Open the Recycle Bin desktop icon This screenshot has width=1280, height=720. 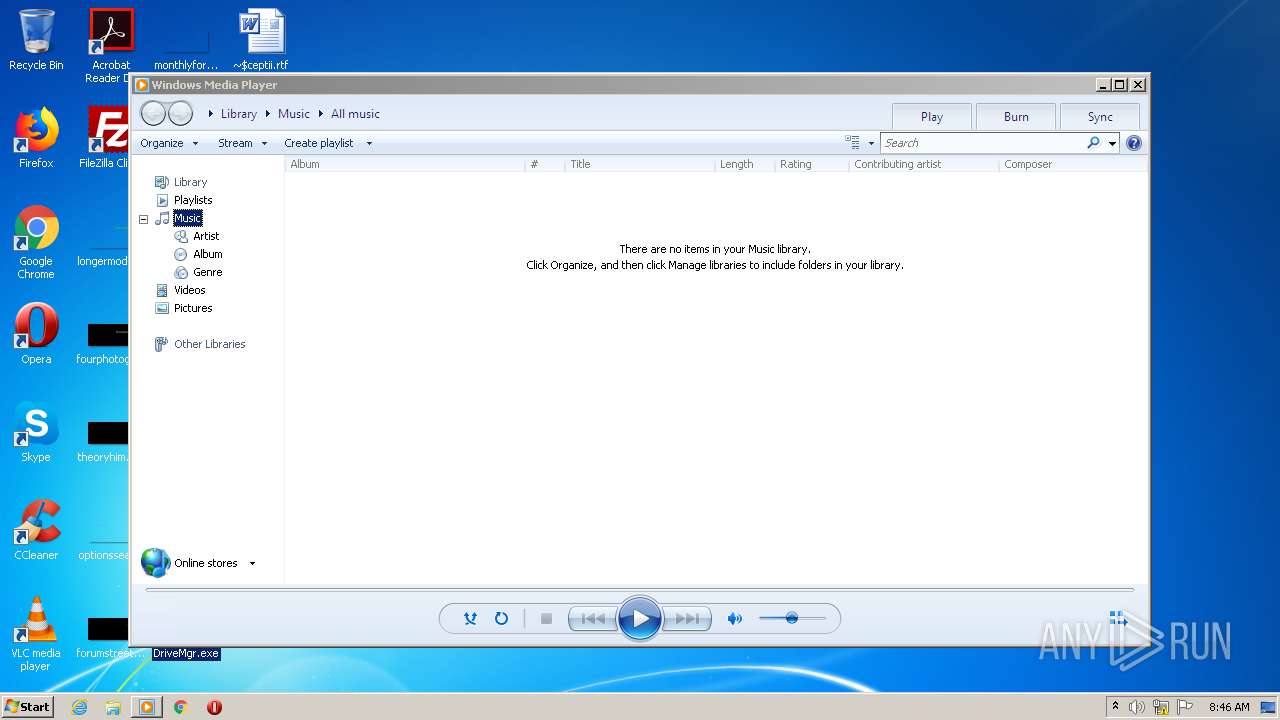point(36,40)
